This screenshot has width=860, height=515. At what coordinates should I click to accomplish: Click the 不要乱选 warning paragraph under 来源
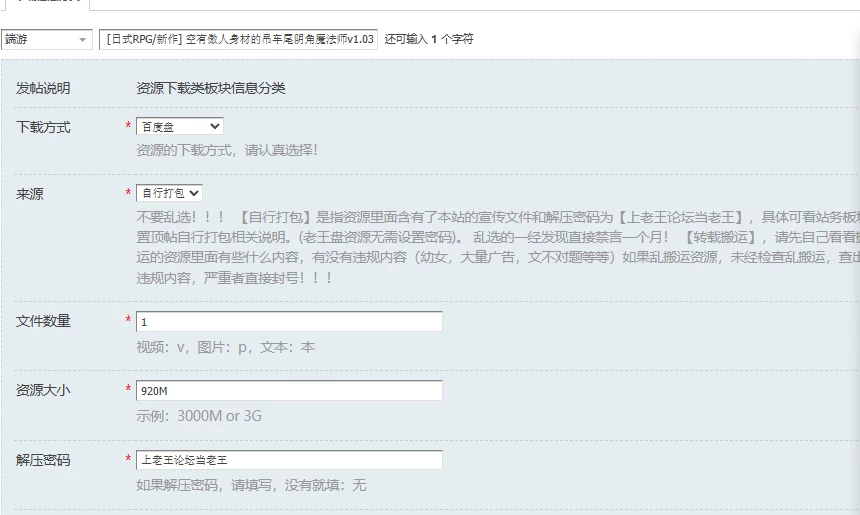[x=498, y=247]
